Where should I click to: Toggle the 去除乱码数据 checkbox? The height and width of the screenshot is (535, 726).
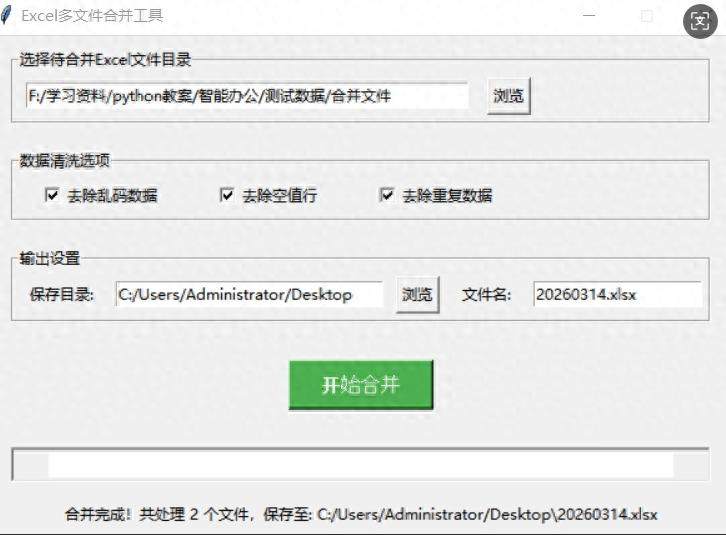click(52, 195)
